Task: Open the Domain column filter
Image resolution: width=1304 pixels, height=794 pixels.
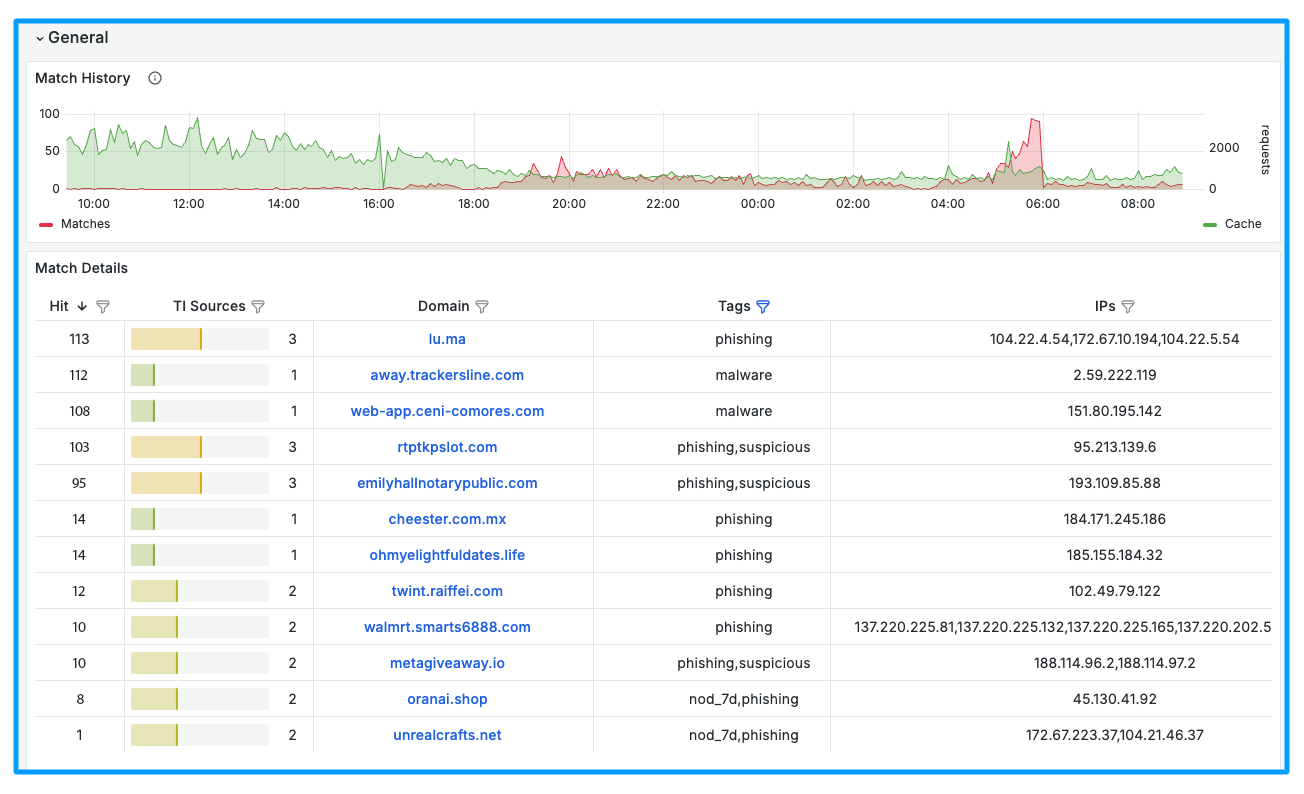Action: click(483, 307)
